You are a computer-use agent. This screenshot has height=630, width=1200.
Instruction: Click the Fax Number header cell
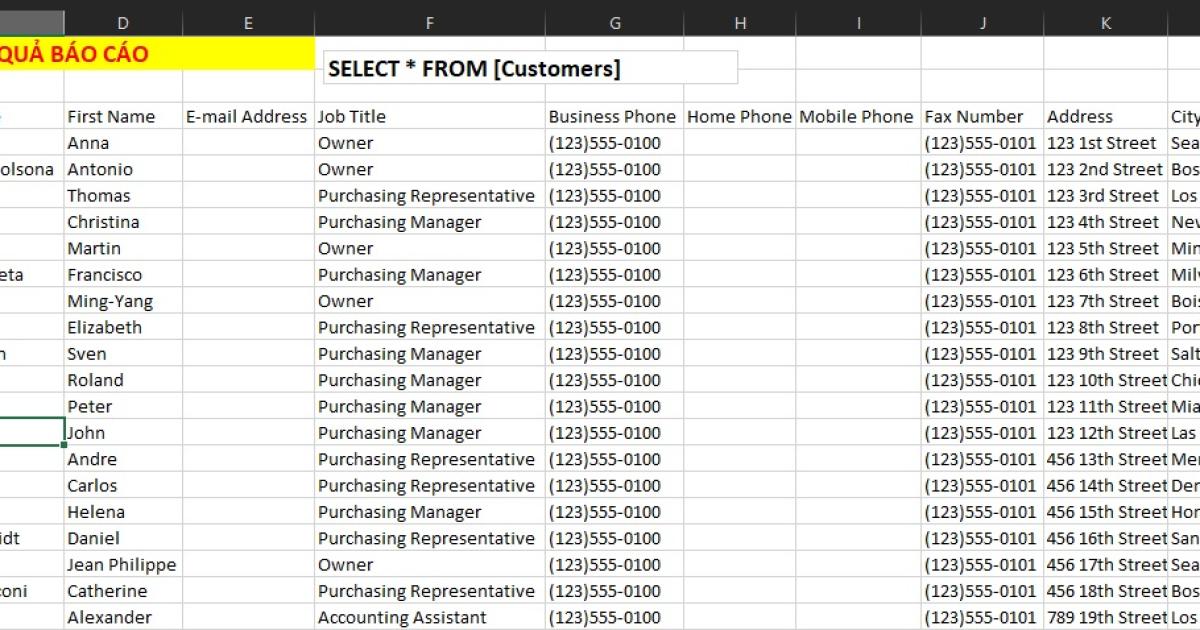[975, 116]
